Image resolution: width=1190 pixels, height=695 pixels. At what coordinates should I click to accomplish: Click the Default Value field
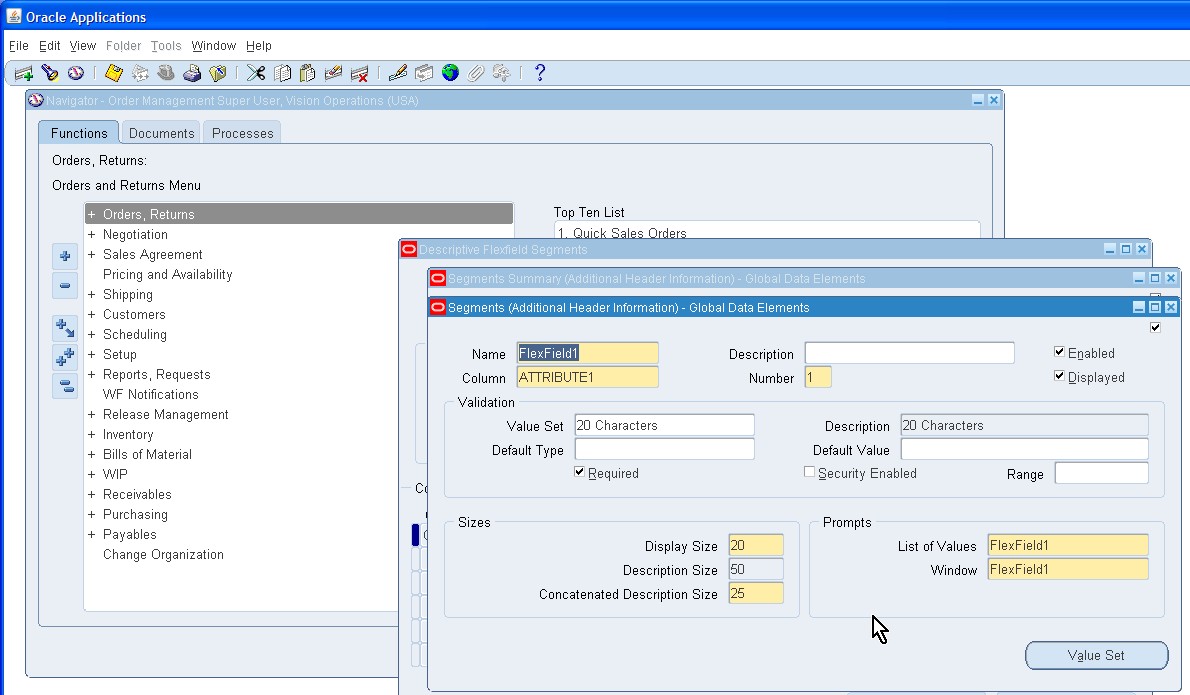click(x=1025, y=449)
